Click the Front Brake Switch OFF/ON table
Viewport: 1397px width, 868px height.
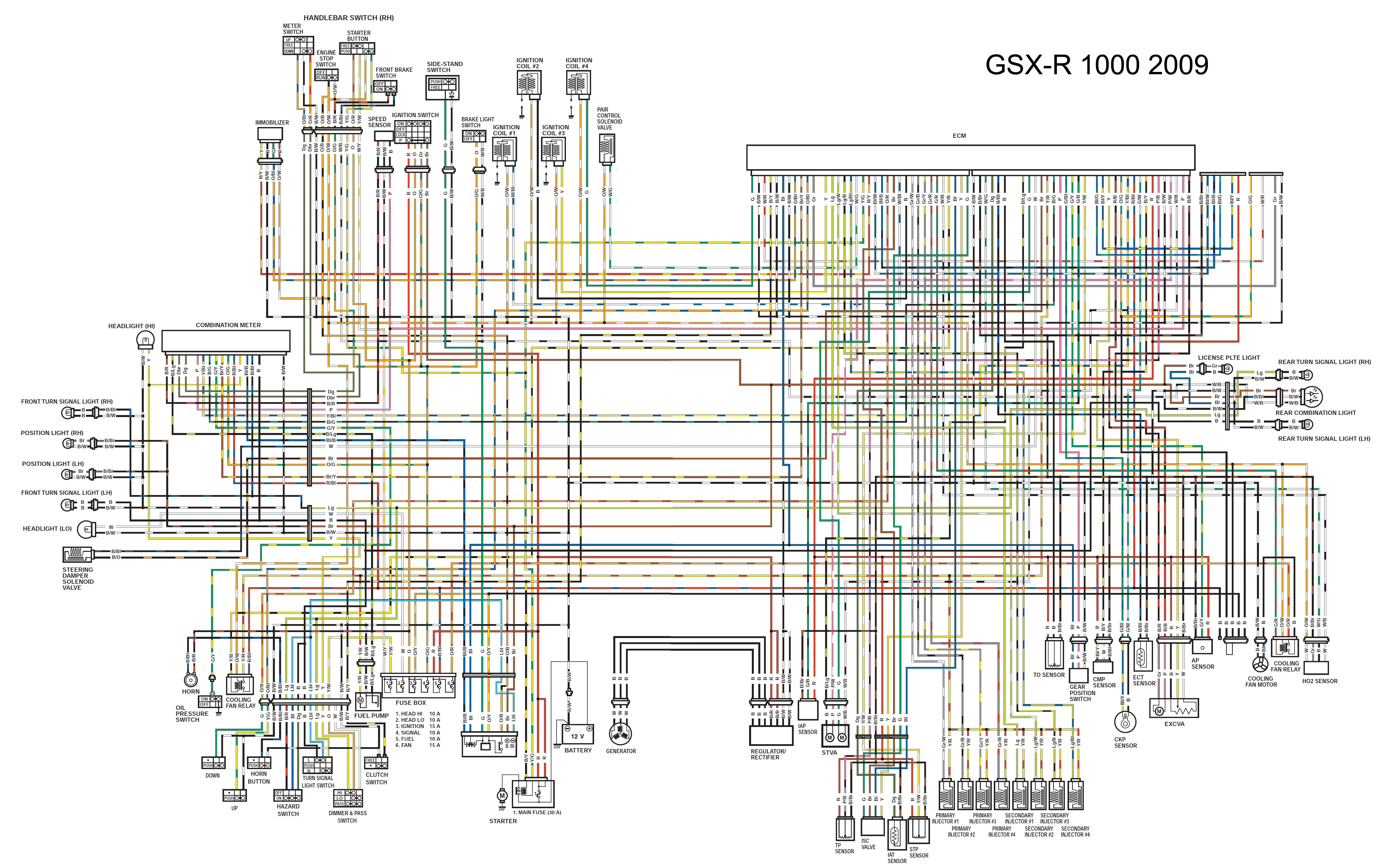[385, 87]
